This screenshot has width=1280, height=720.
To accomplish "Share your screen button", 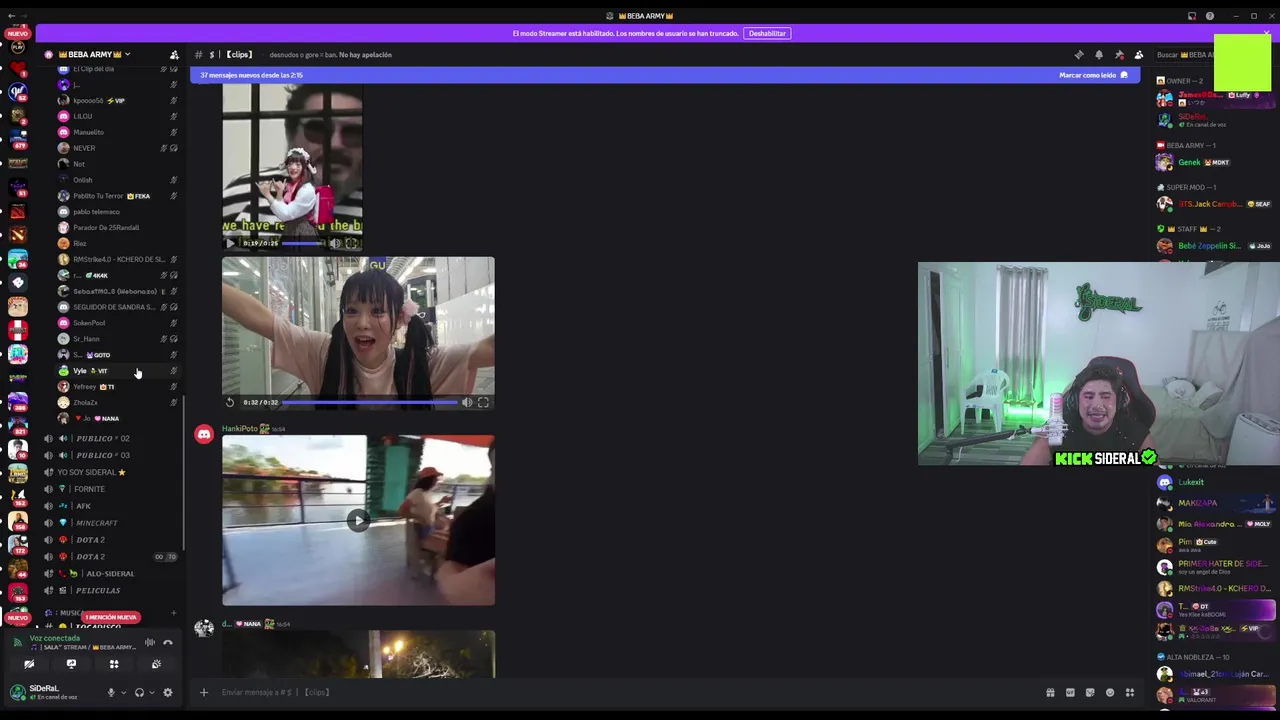I will pos(71,665).
